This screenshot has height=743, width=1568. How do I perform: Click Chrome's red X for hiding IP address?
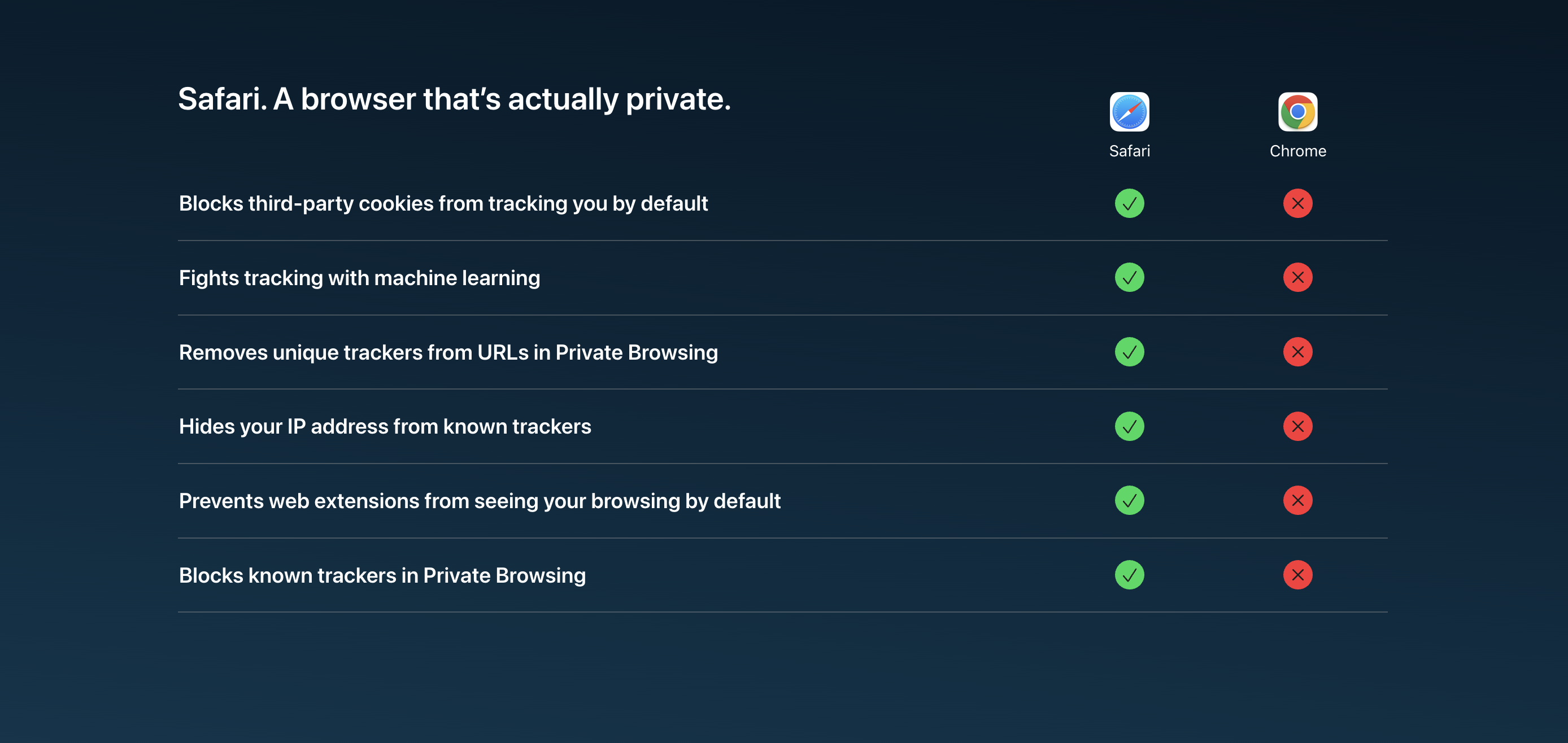coord(1298,427)
